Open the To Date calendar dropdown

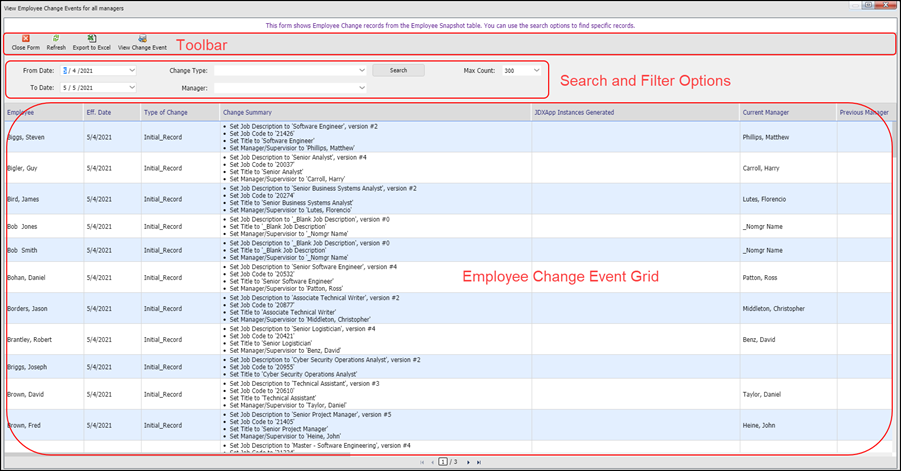(131, 88)
